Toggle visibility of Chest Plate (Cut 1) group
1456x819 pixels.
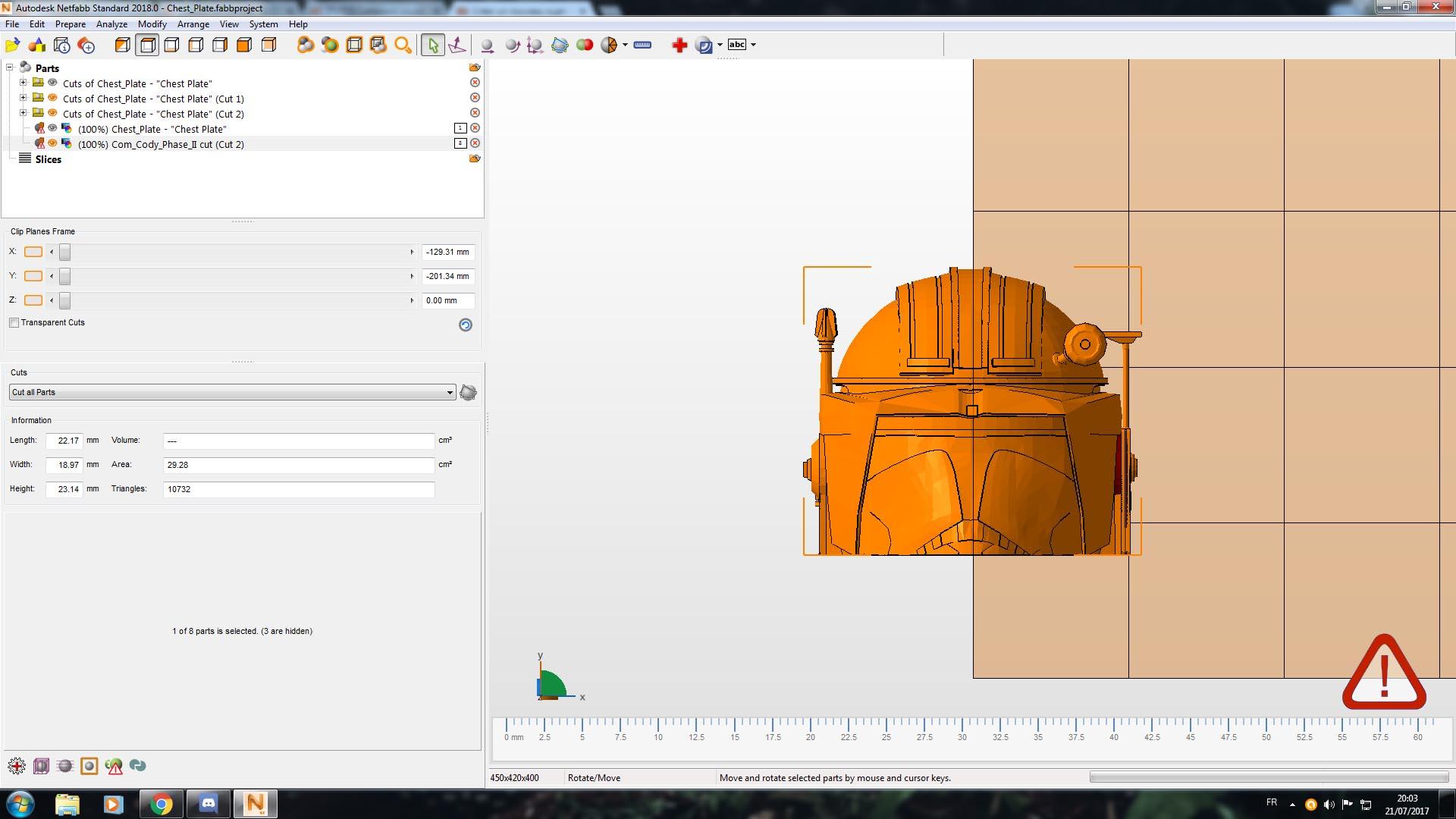click(x=52, y=98)
